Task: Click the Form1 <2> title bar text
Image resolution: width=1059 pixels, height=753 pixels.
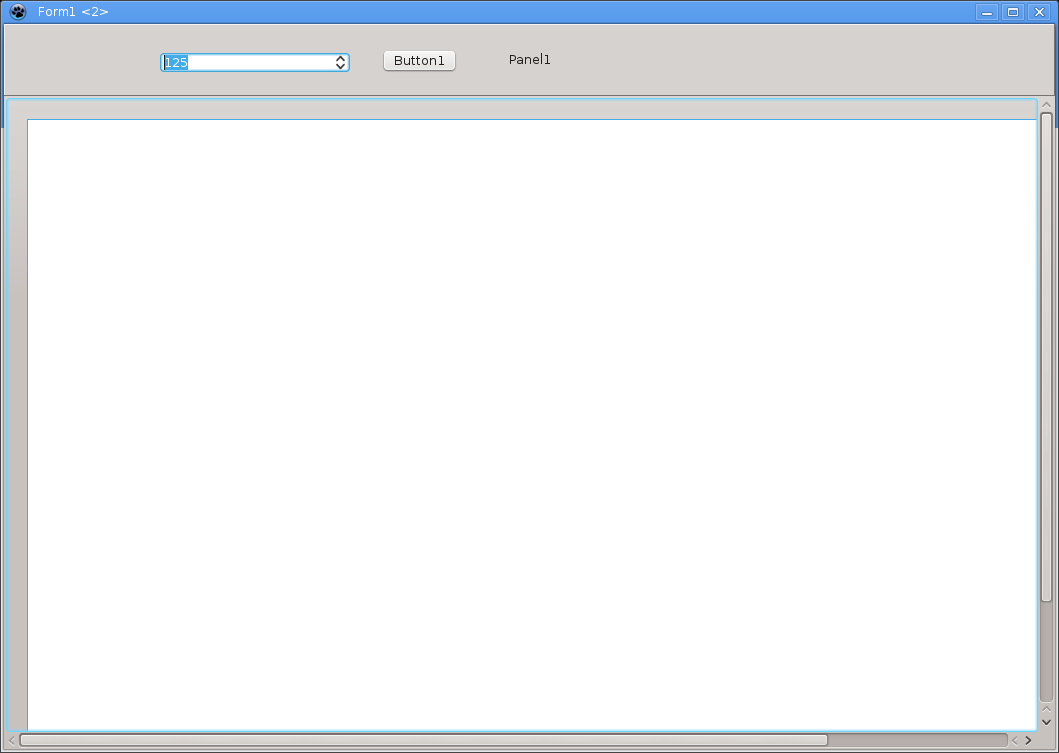Action: (x=73, y=12)
